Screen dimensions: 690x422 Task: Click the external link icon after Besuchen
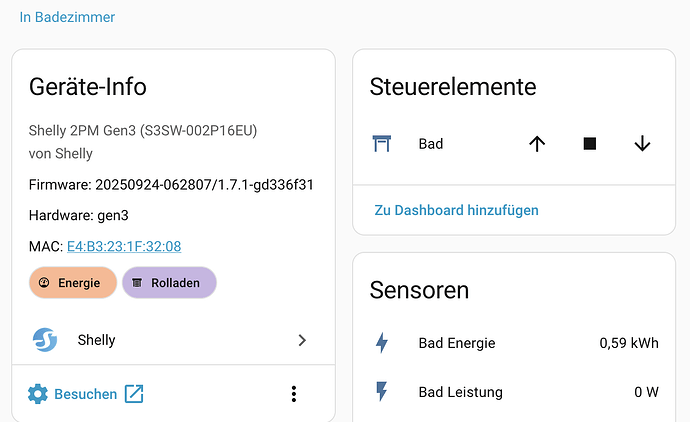pyautogui.click(x=134, y=394)
